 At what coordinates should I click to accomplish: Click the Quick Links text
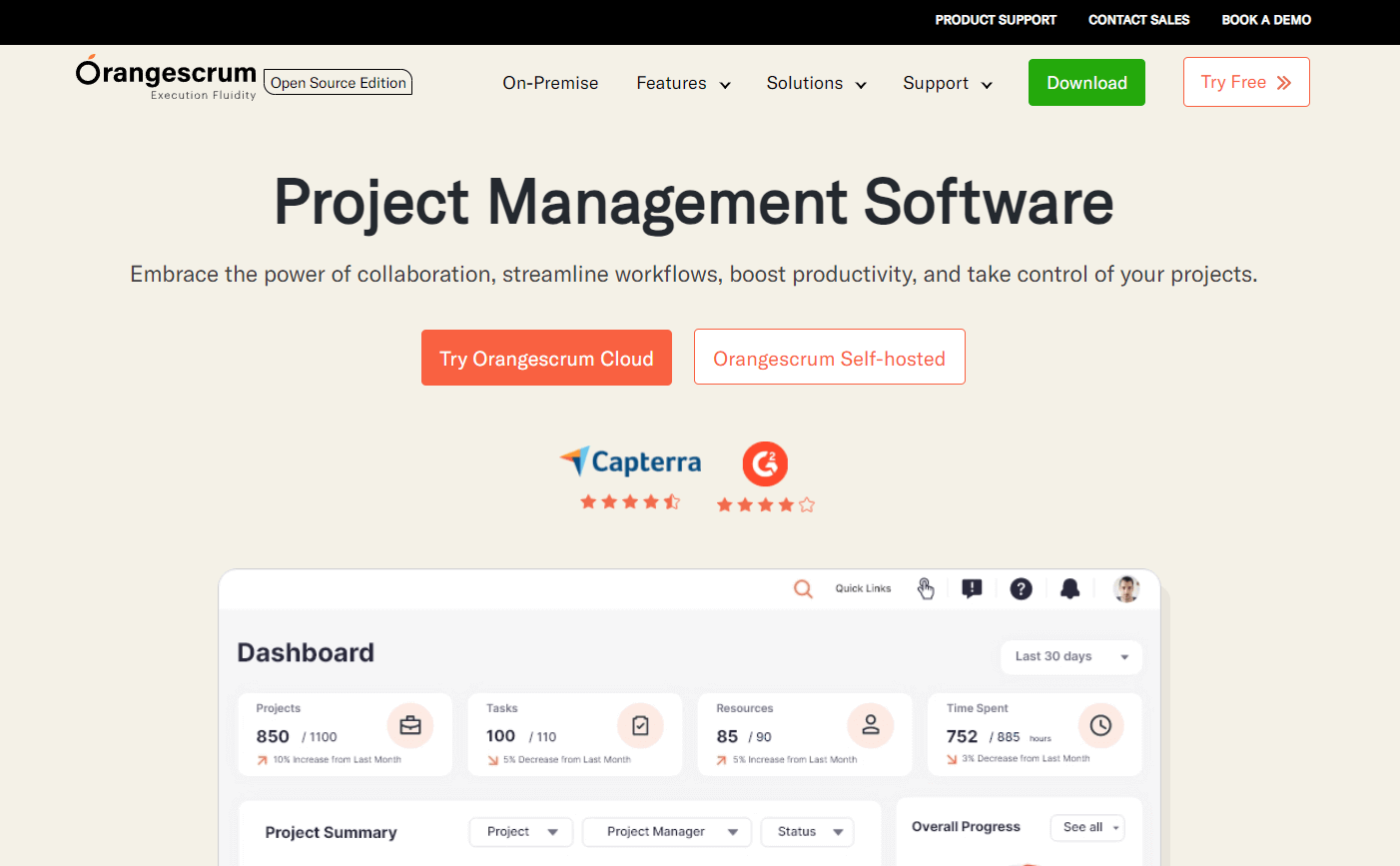tap(863, 588)
